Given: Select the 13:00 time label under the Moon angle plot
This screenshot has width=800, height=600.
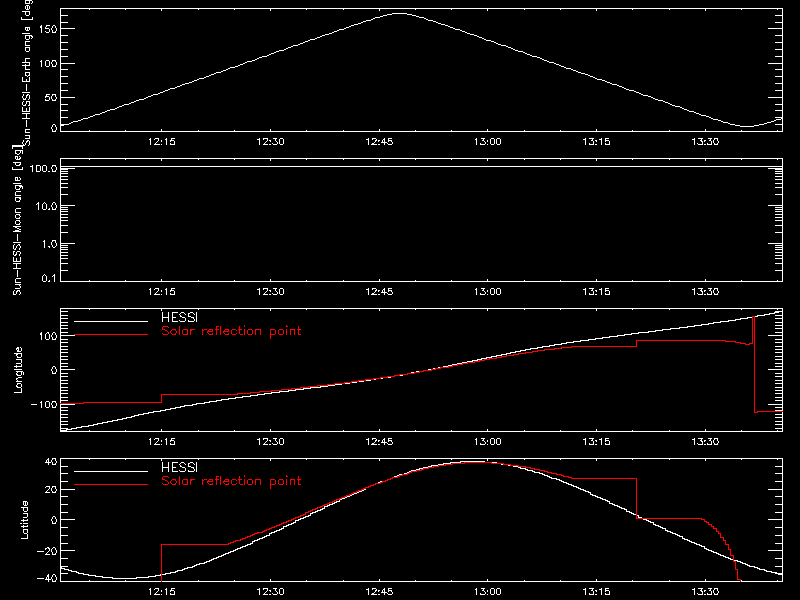Looking at the screenshot, I should pos(488,291).
